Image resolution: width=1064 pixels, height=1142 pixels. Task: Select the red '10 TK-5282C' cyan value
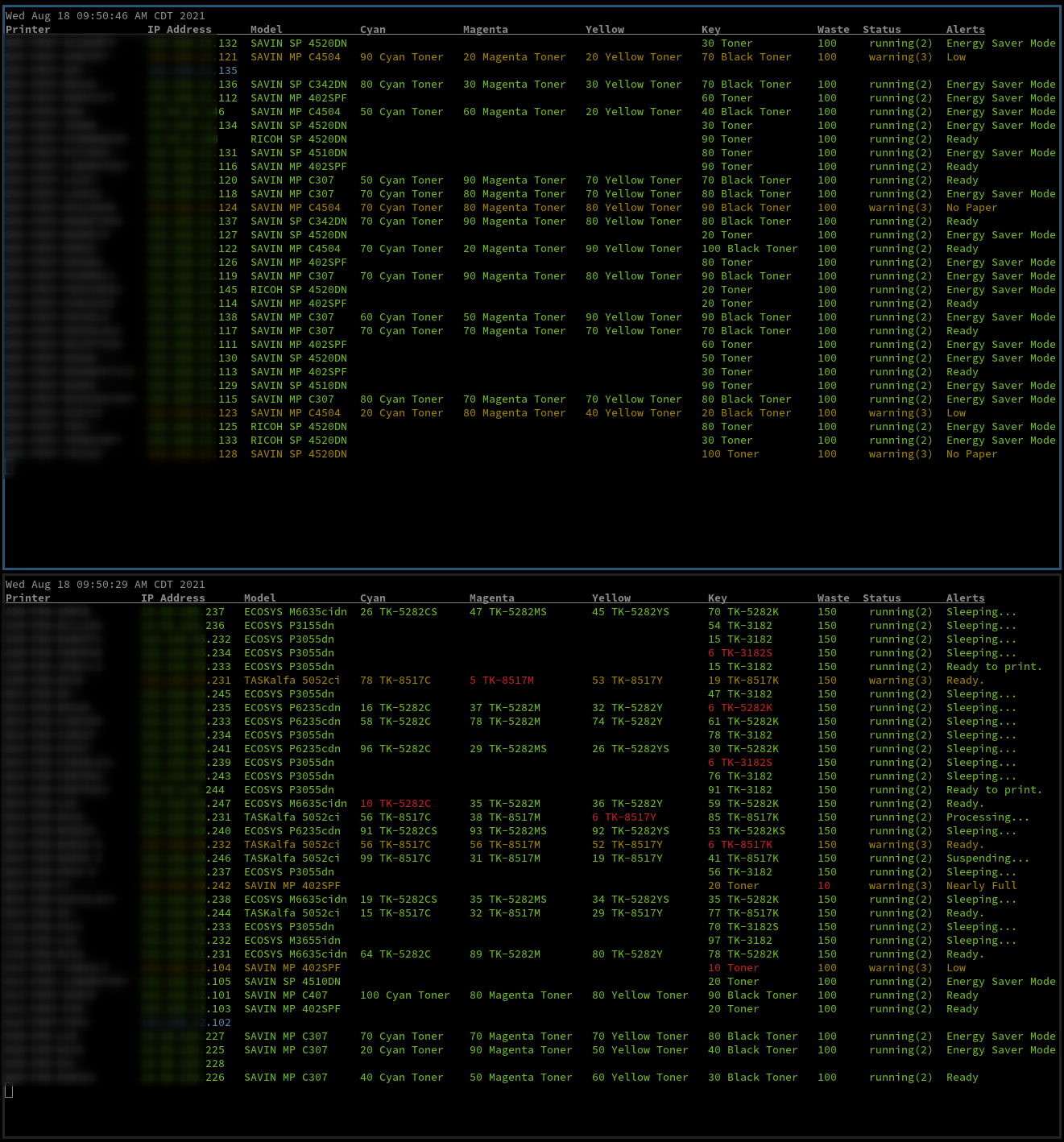395,804
